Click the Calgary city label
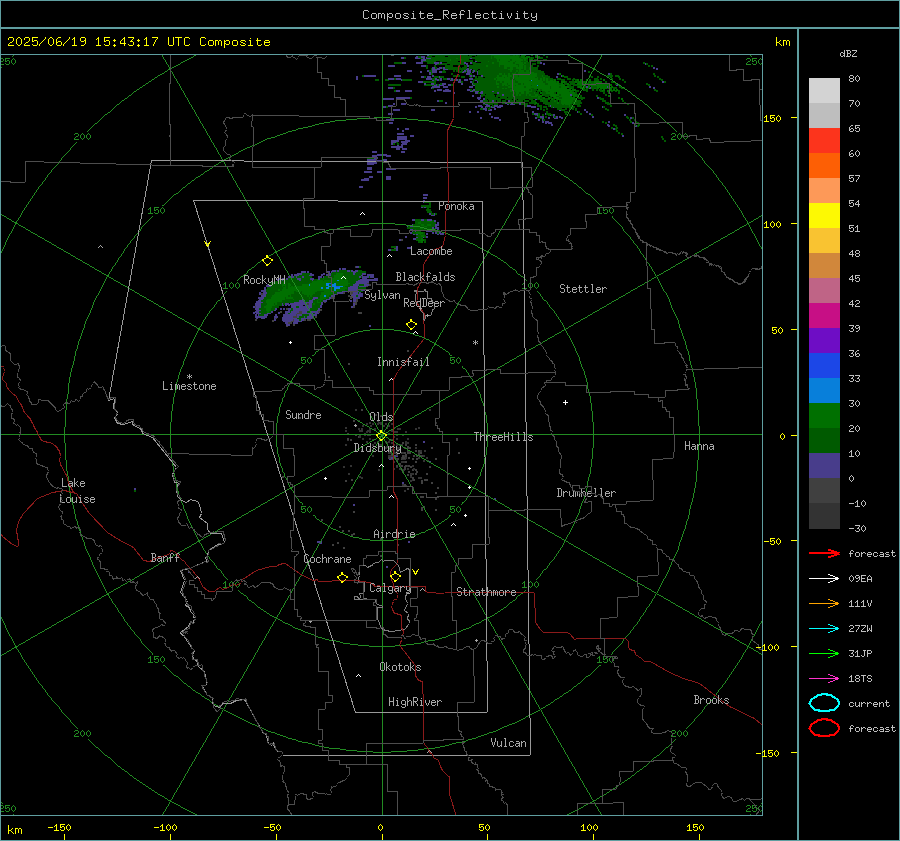 point(390,588)
